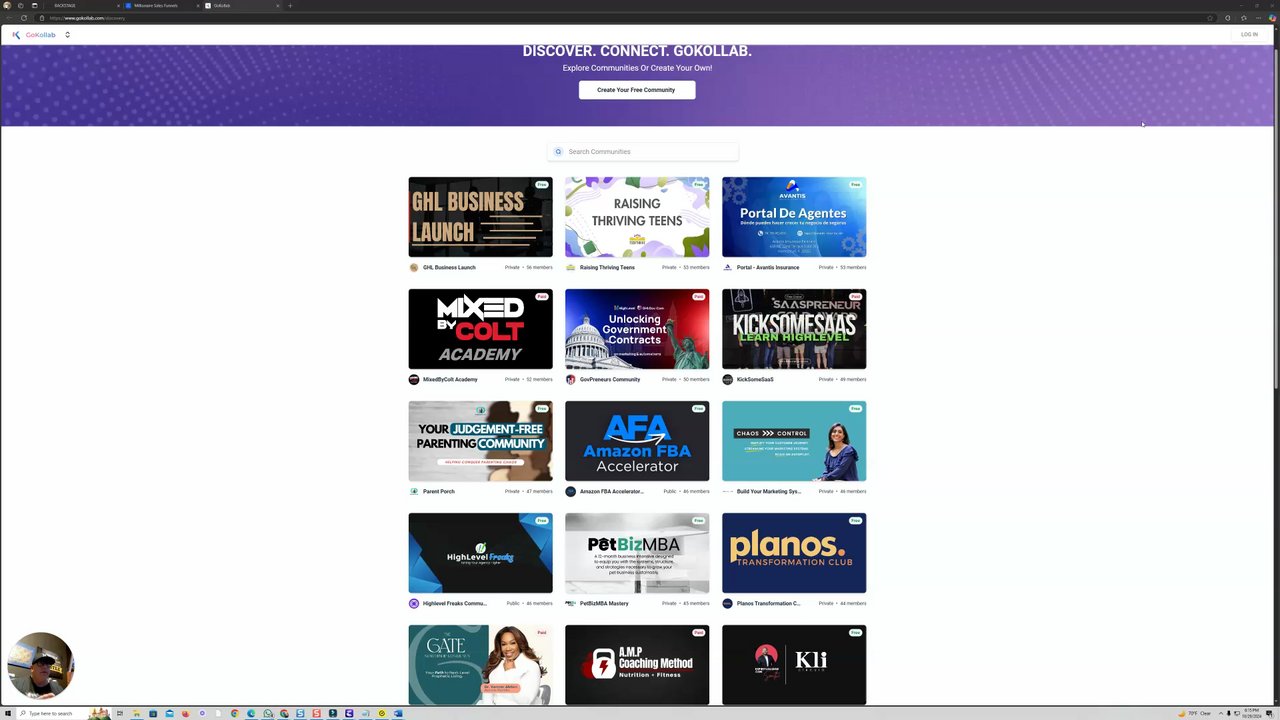Viewport: 1280px width, 720px height.
Task: Open the Judgement-Free Parenting Community banner
Action: (x=480, y=441)
